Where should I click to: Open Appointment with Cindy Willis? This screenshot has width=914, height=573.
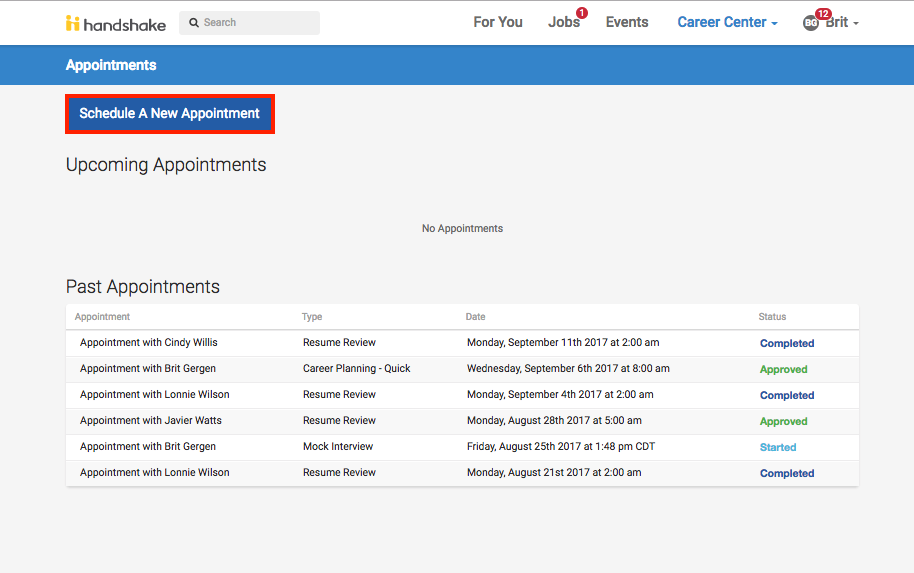coord(149,343)
